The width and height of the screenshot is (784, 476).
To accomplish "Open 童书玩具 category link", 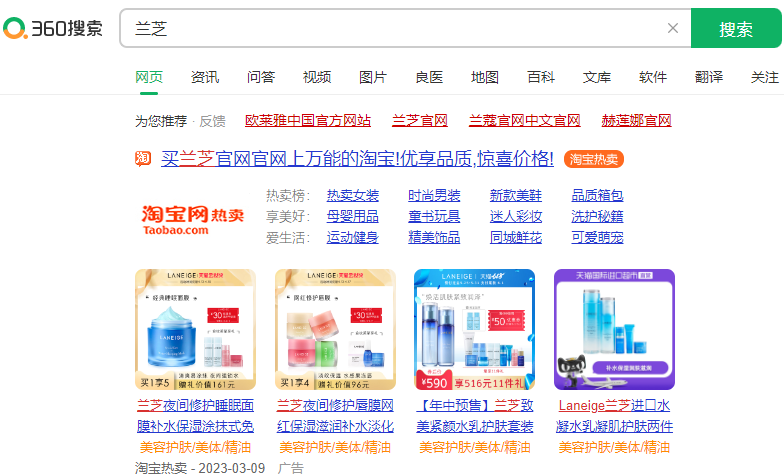I will (x=434, y=216).
